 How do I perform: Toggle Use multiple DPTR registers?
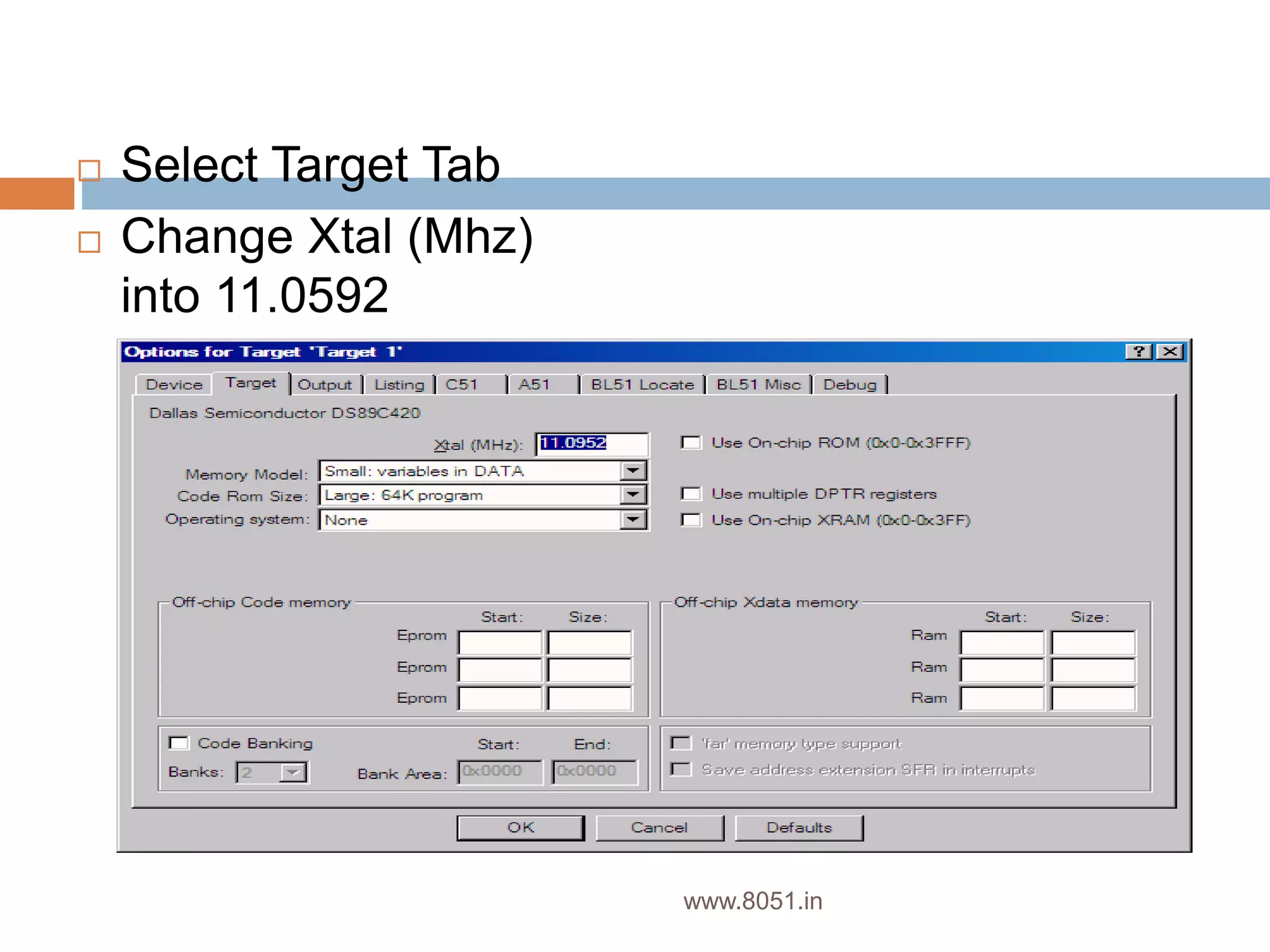tap(691, 494)
